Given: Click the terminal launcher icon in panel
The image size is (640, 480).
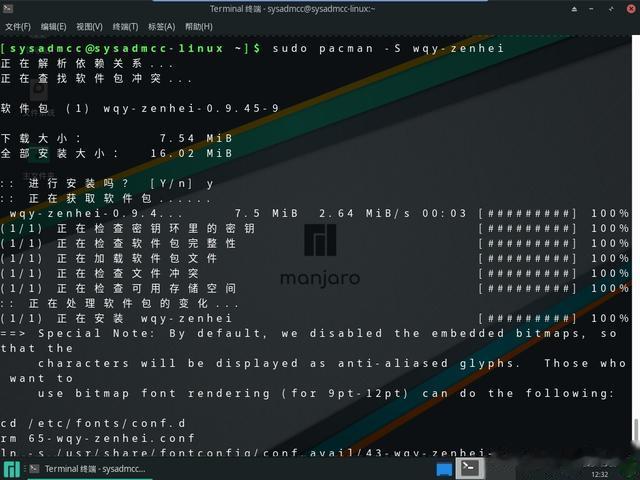Looking at the screenshot, I should [x=470, y=468].
